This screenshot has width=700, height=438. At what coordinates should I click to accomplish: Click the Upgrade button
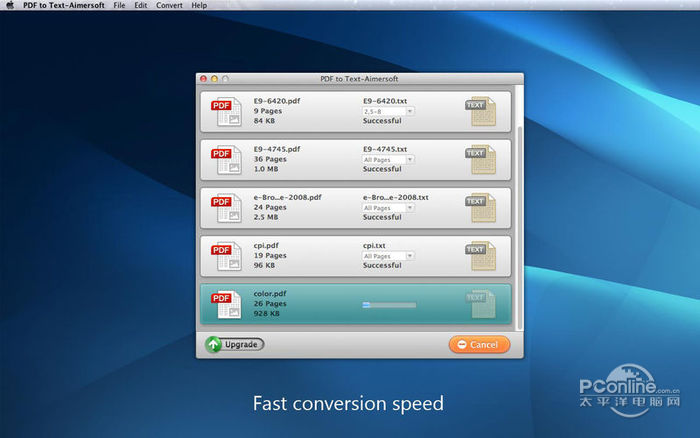click(235, 344)
